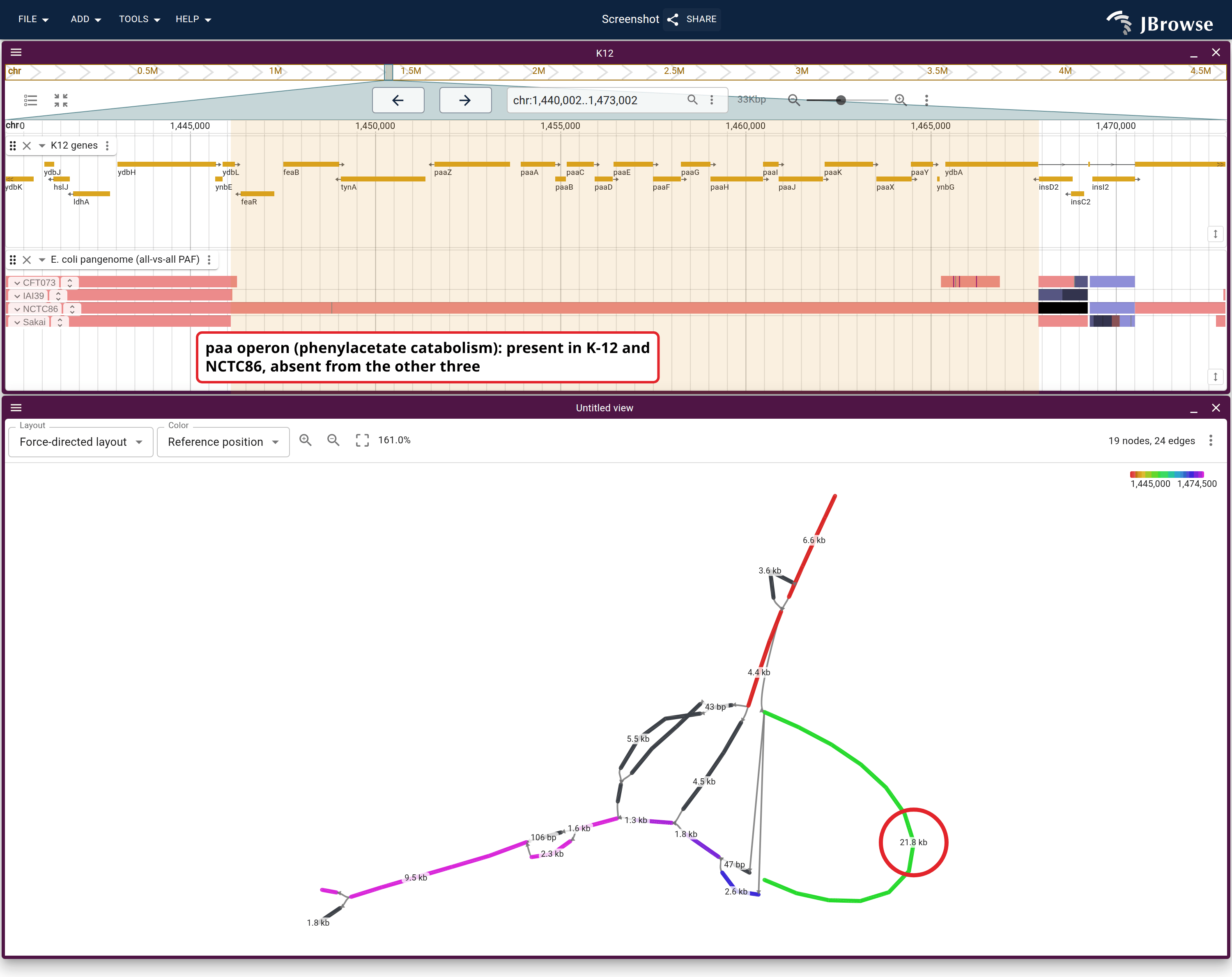Close the Untitled view
Viewport: 1232px width, 977px height.
(1216, 408)
